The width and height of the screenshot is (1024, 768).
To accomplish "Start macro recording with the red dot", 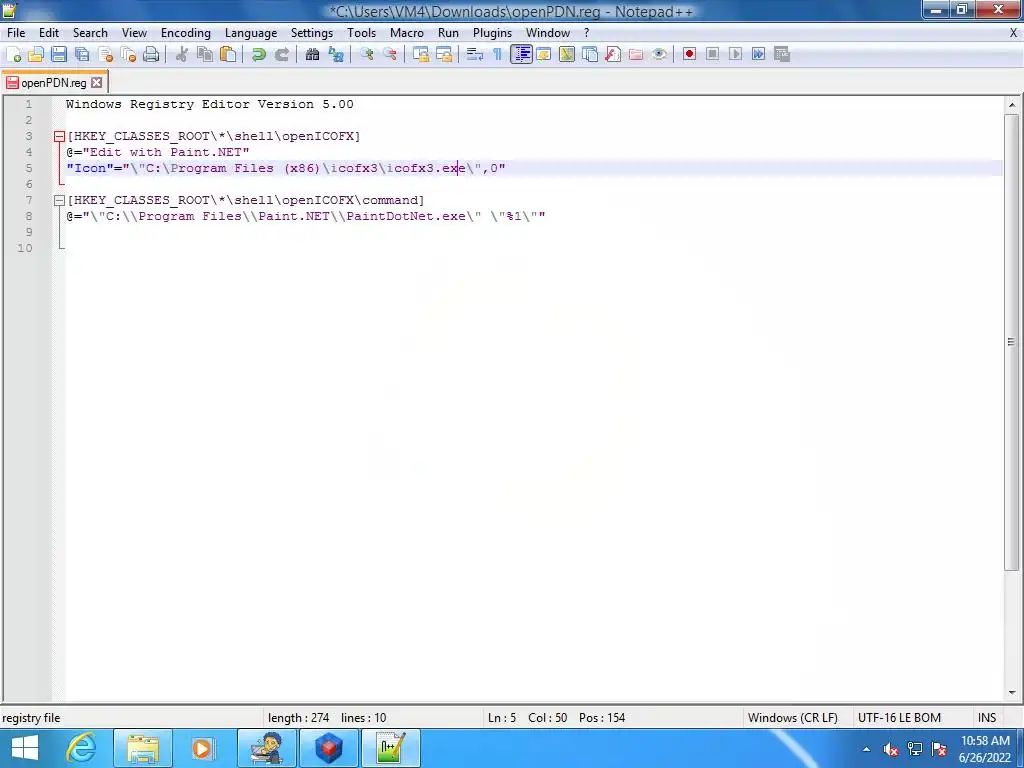I will (x=689, y=54).
